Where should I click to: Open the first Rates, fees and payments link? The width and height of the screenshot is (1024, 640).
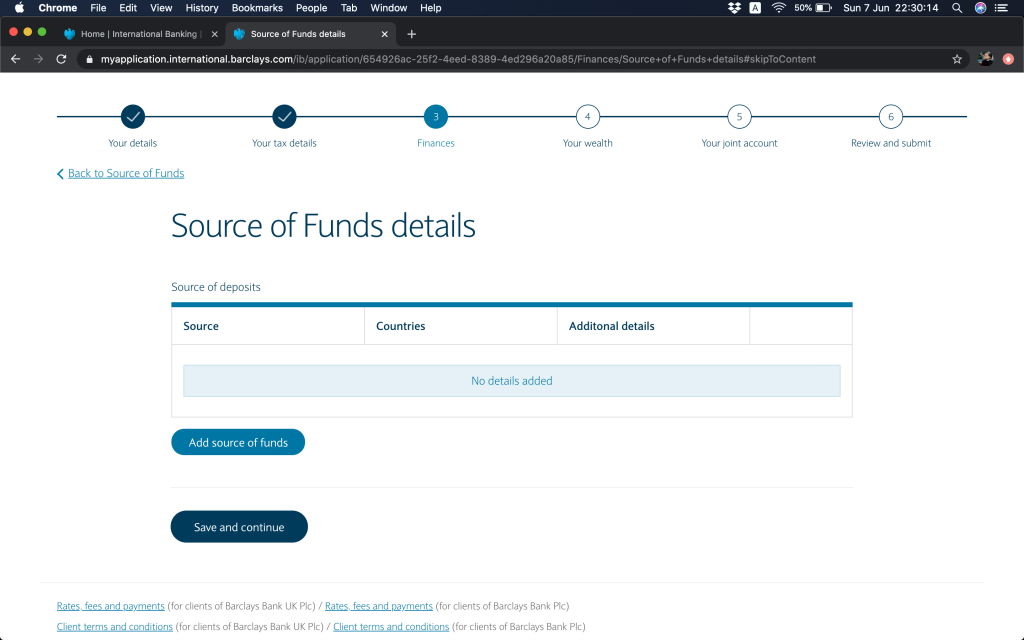point(110,606)
